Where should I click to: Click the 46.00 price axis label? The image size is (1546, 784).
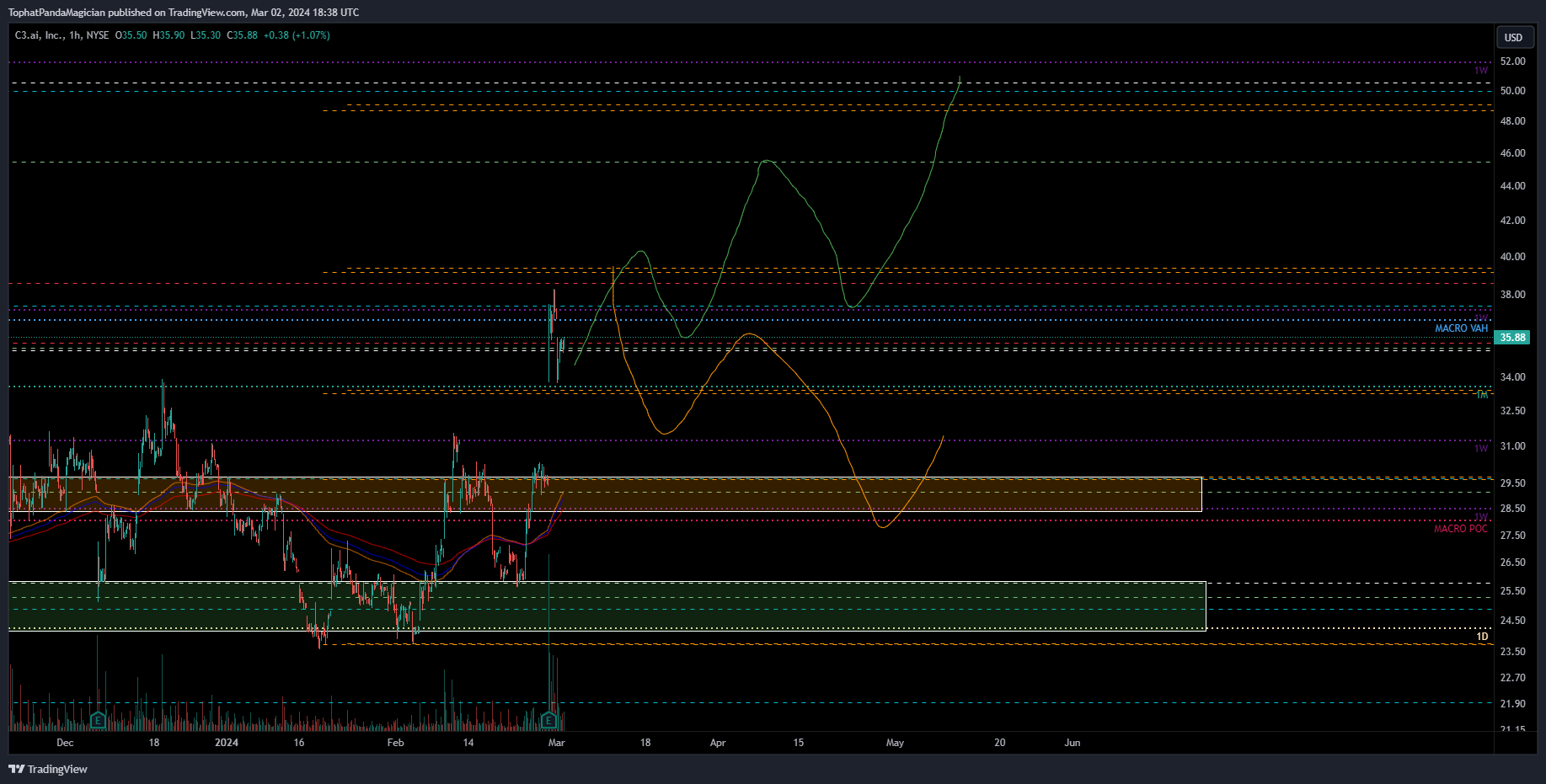(x=1513, y=153)
